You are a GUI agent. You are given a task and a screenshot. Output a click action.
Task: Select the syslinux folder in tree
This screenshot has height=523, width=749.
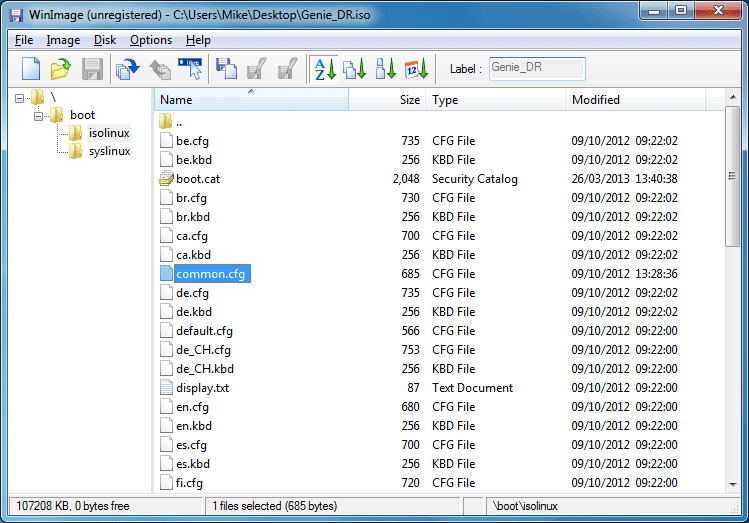(109, 151)
